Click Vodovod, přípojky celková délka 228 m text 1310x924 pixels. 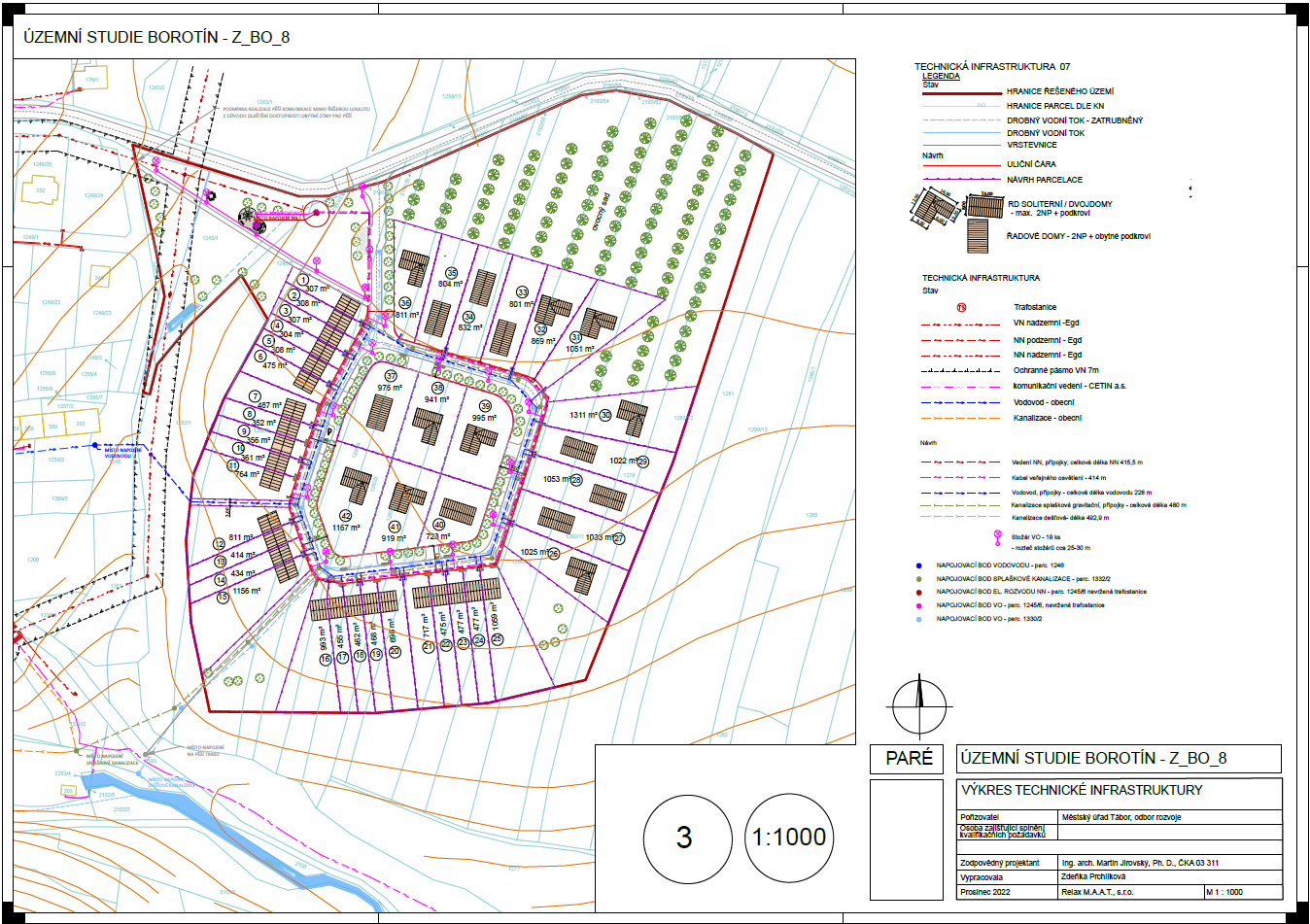click(1082, 493)
